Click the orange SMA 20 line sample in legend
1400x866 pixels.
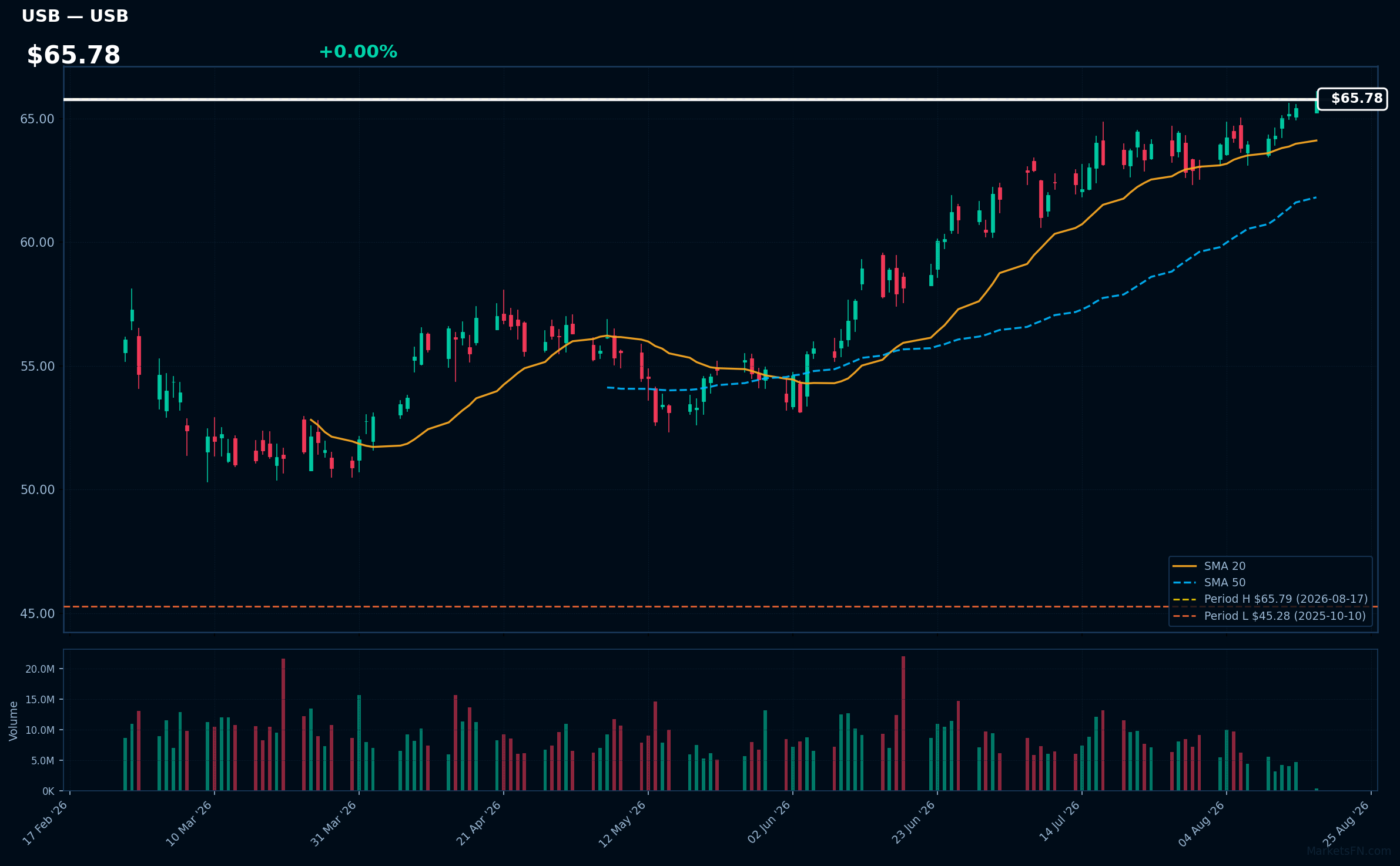pyautogui.click(x=1184, y=566)
